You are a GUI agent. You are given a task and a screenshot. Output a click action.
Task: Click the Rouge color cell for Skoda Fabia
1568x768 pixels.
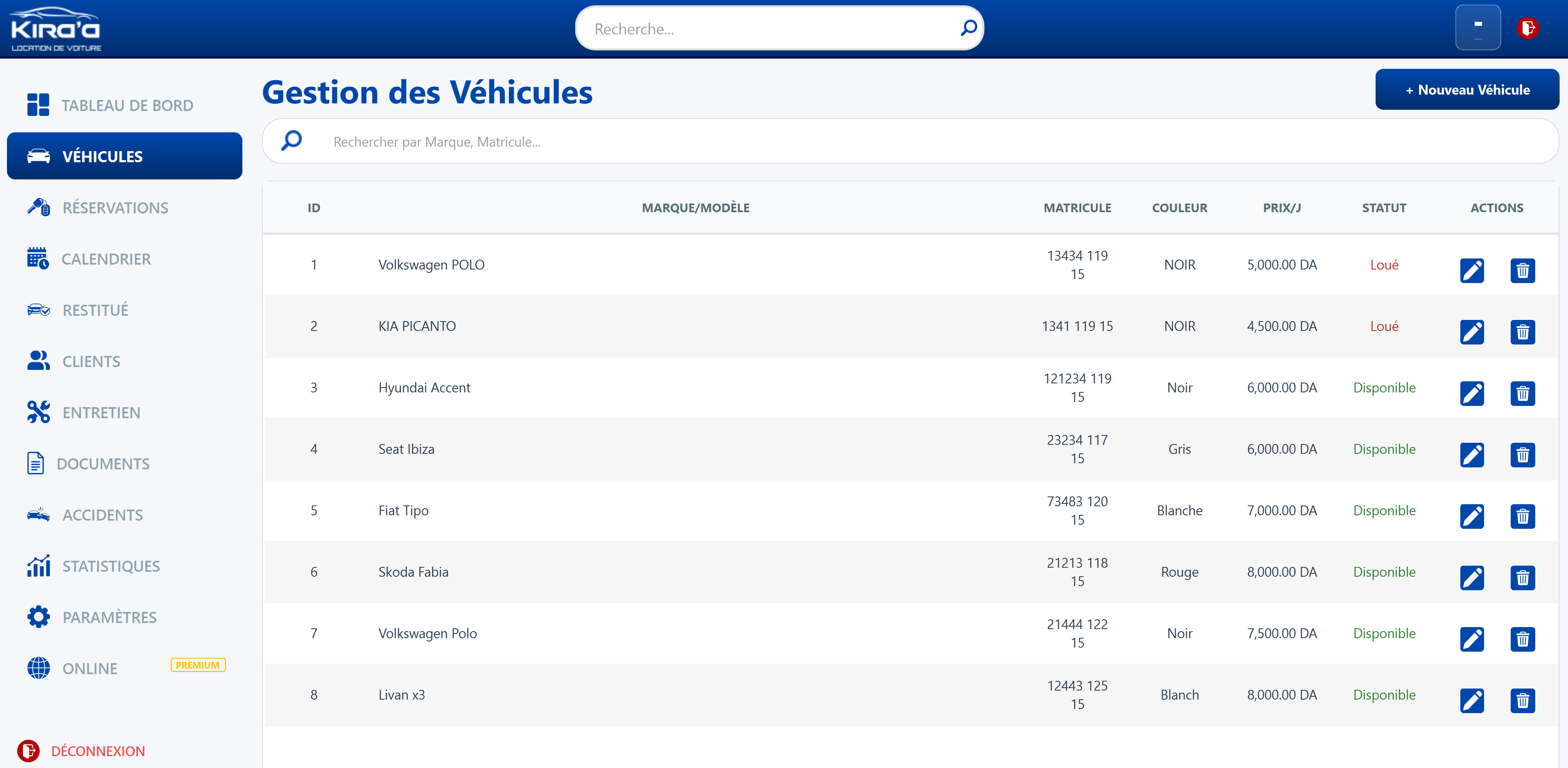[1179, 572]
